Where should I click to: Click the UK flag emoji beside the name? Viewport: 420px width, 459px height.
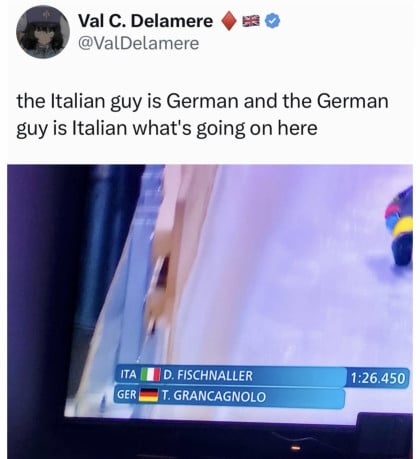click(251, 21)
